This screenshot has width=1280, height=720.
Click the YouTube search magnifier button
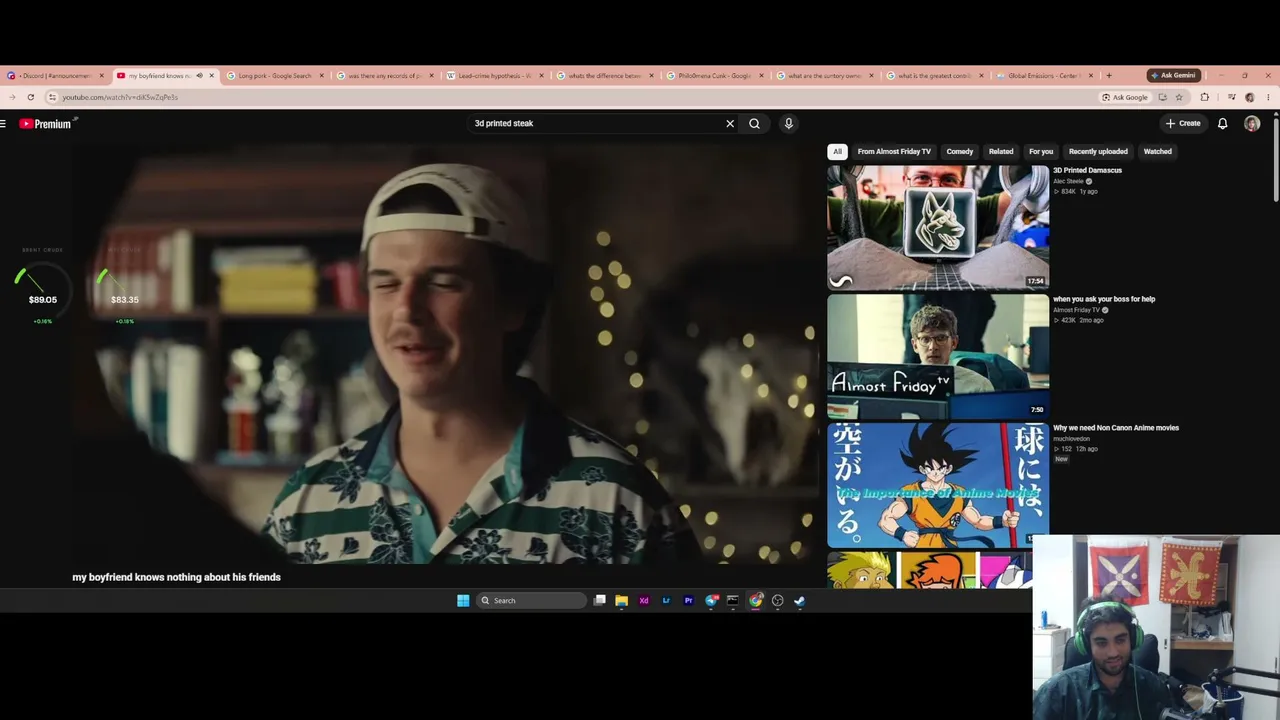click(755, 124)
